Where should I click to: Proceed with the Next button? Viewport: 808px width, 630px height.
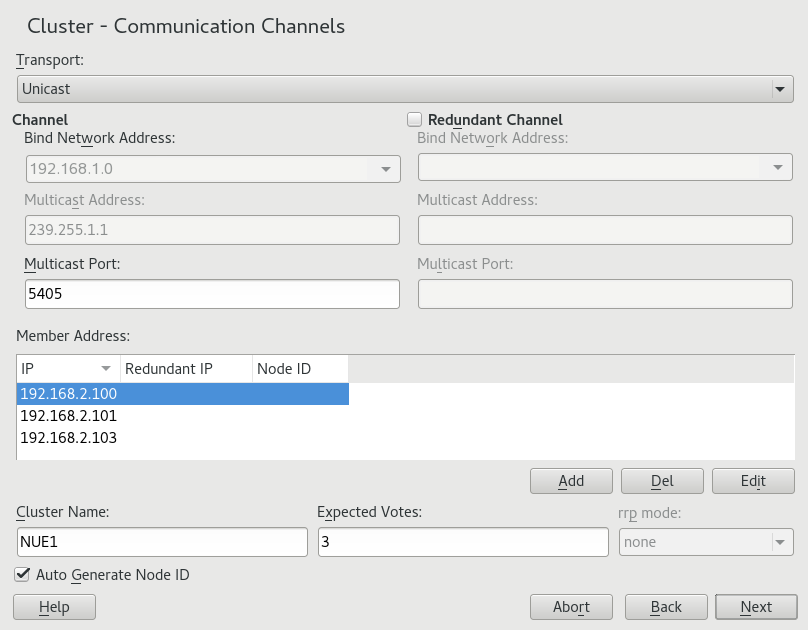756,607
